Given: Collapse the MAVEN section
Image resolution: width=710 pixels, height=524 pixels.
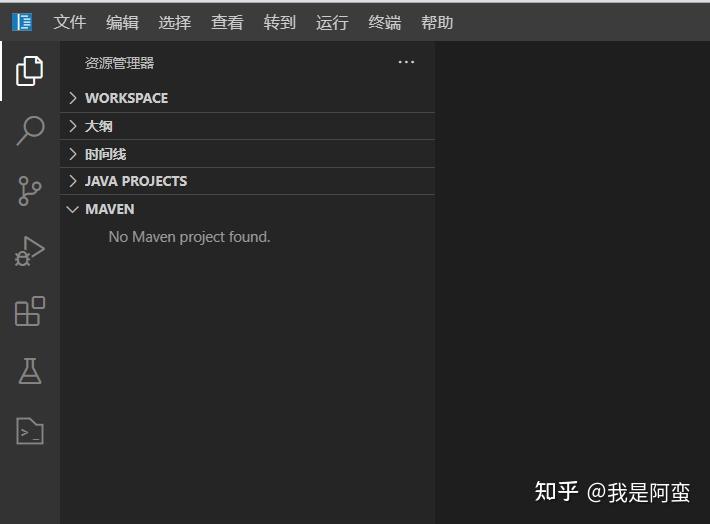Looking at the screenshot, I should click(x=248, y=209).
